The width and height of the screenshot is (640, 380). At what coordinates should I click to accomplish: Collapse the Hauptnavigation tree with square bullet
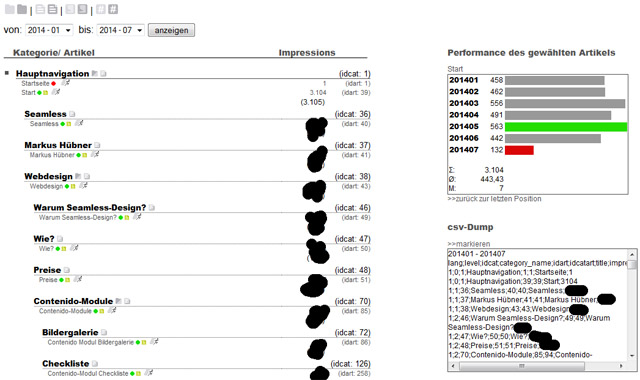[7, 73]
